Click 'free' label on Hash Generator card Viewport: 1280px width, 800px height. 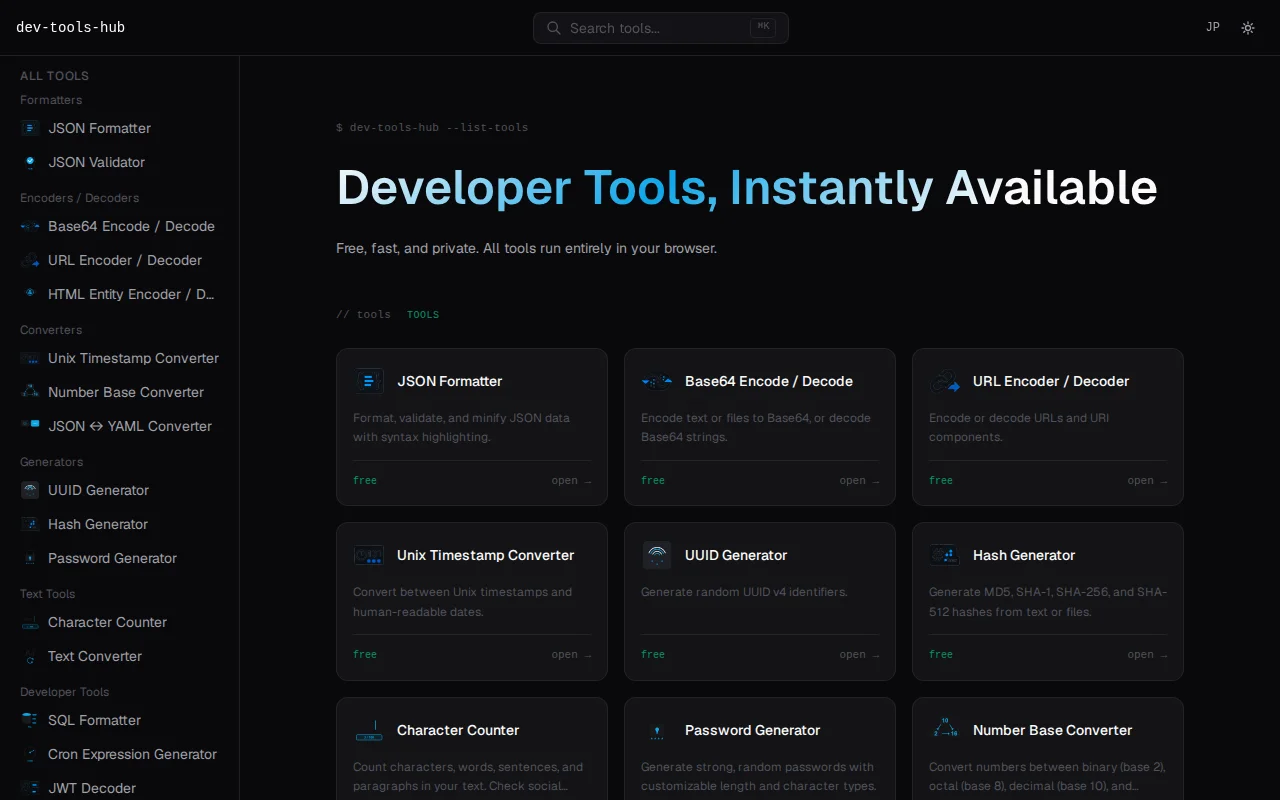tap(941, 655)
